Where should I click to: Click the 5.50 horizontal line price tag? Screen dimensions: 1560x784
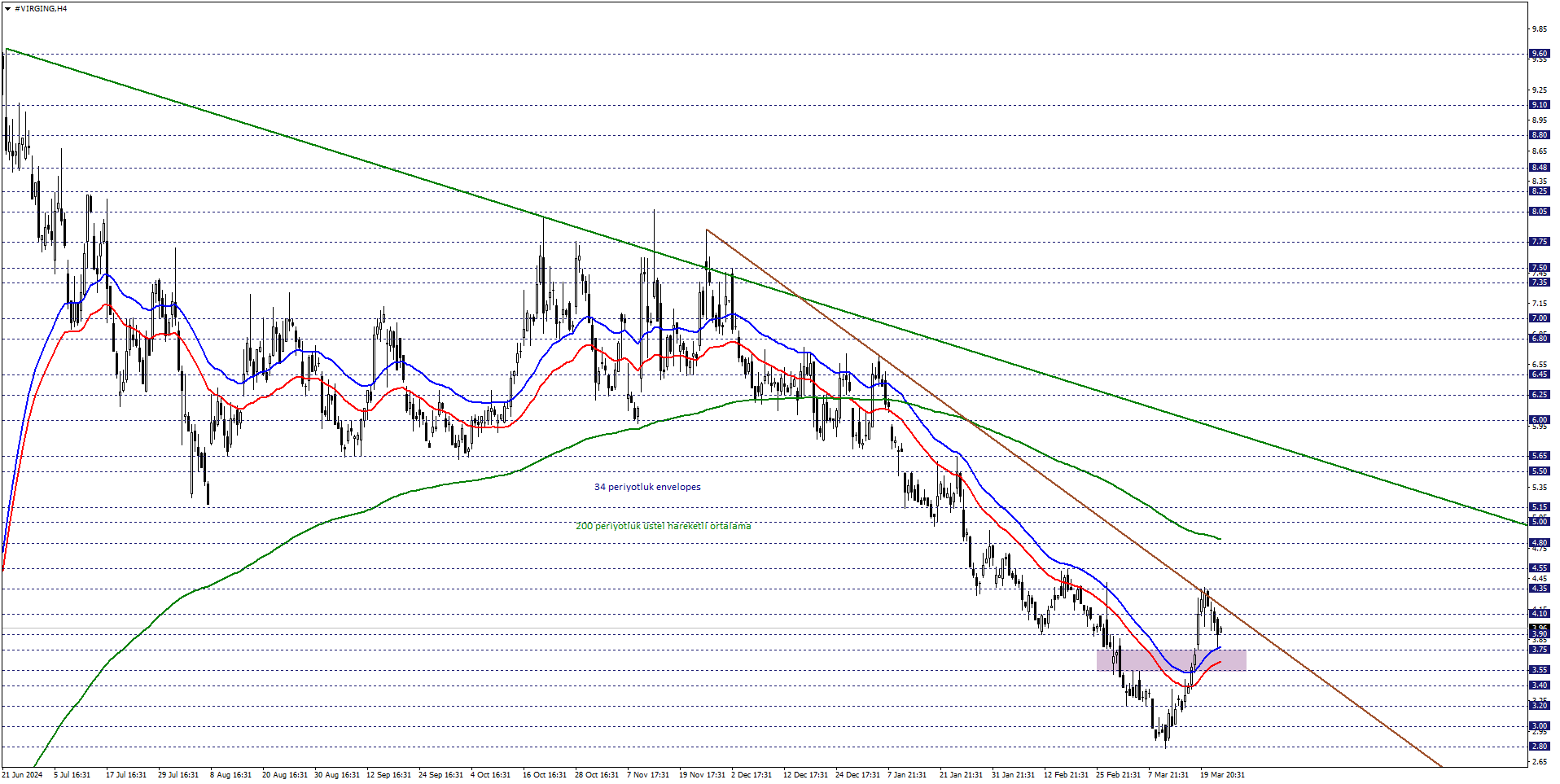tap(1540, 471)
